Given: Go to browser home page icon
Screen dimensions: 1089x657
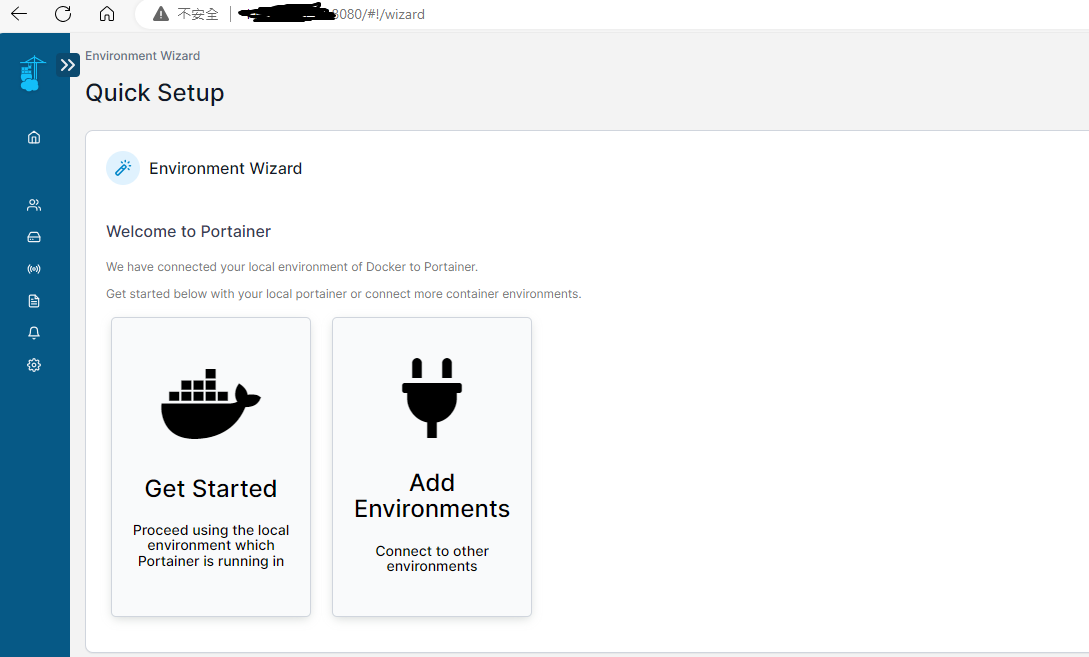Looking at the screenshot, I should (107, 14).
